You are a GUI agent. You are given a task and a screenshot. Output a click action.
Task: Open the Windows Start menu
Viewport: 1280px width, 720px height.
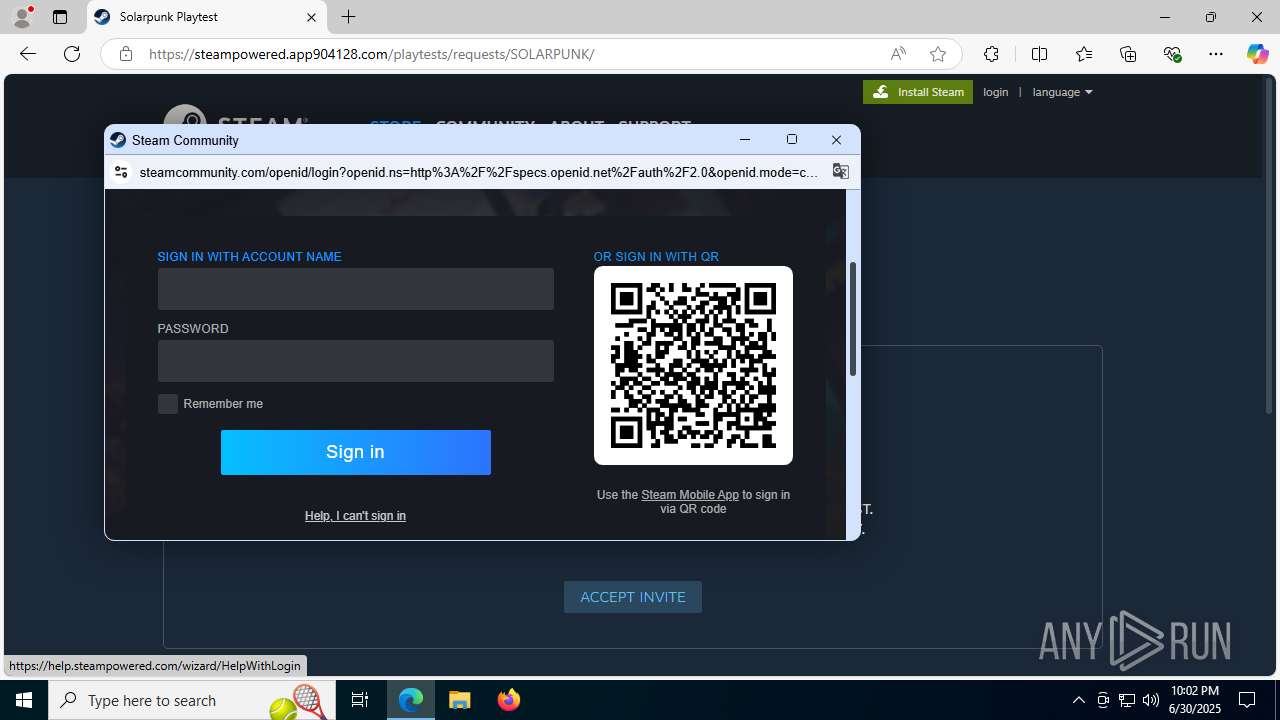[x=24, y=700]
